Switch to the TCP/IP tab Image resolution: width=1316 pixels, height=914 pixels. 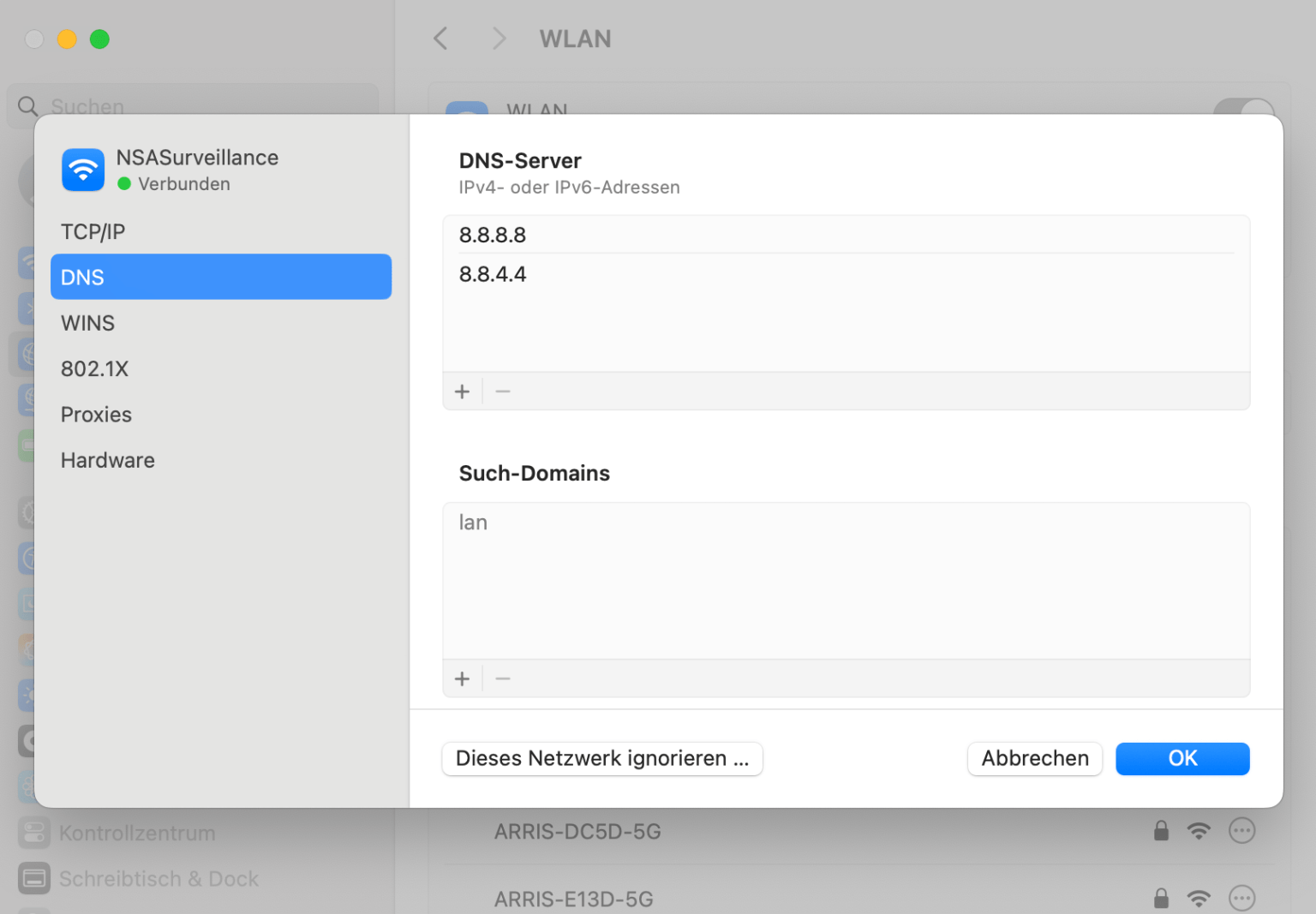click(93, 230)
